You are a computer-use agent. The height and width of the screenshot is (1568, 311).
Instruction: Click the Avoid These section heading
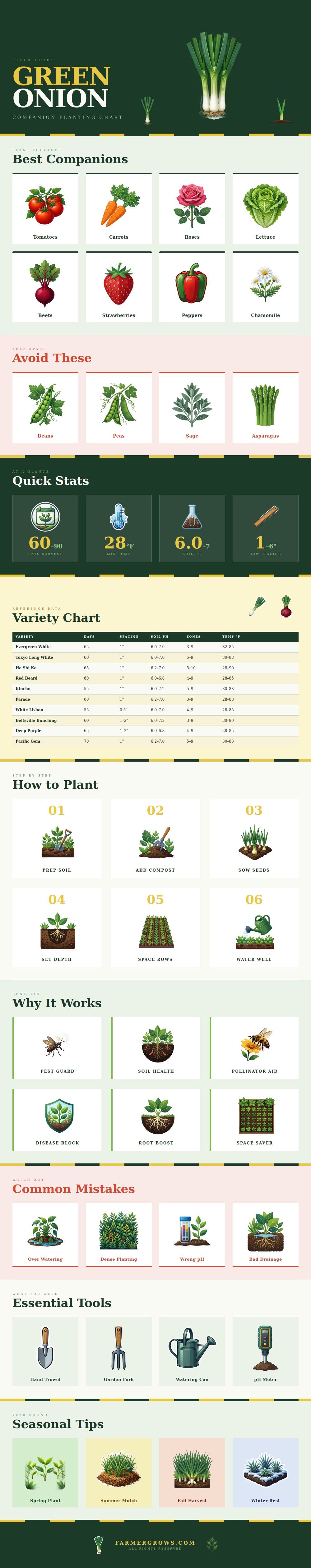[x=52, y=358]
